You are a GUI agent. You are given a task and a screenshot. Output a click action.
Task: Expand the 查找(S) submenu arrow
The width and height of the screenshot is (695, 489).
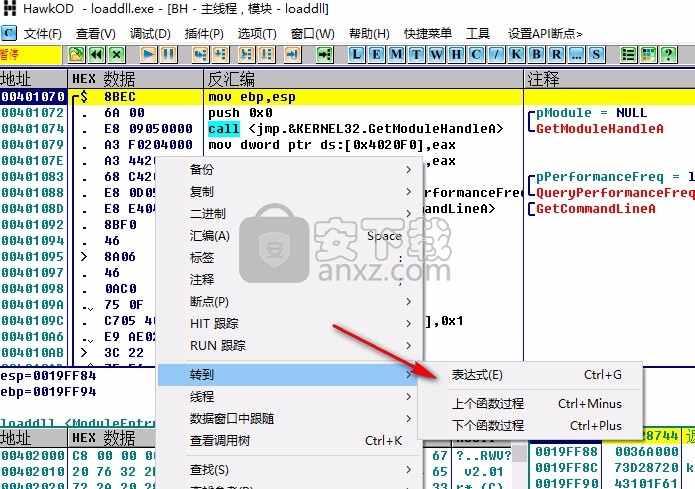tap(409, 469)
